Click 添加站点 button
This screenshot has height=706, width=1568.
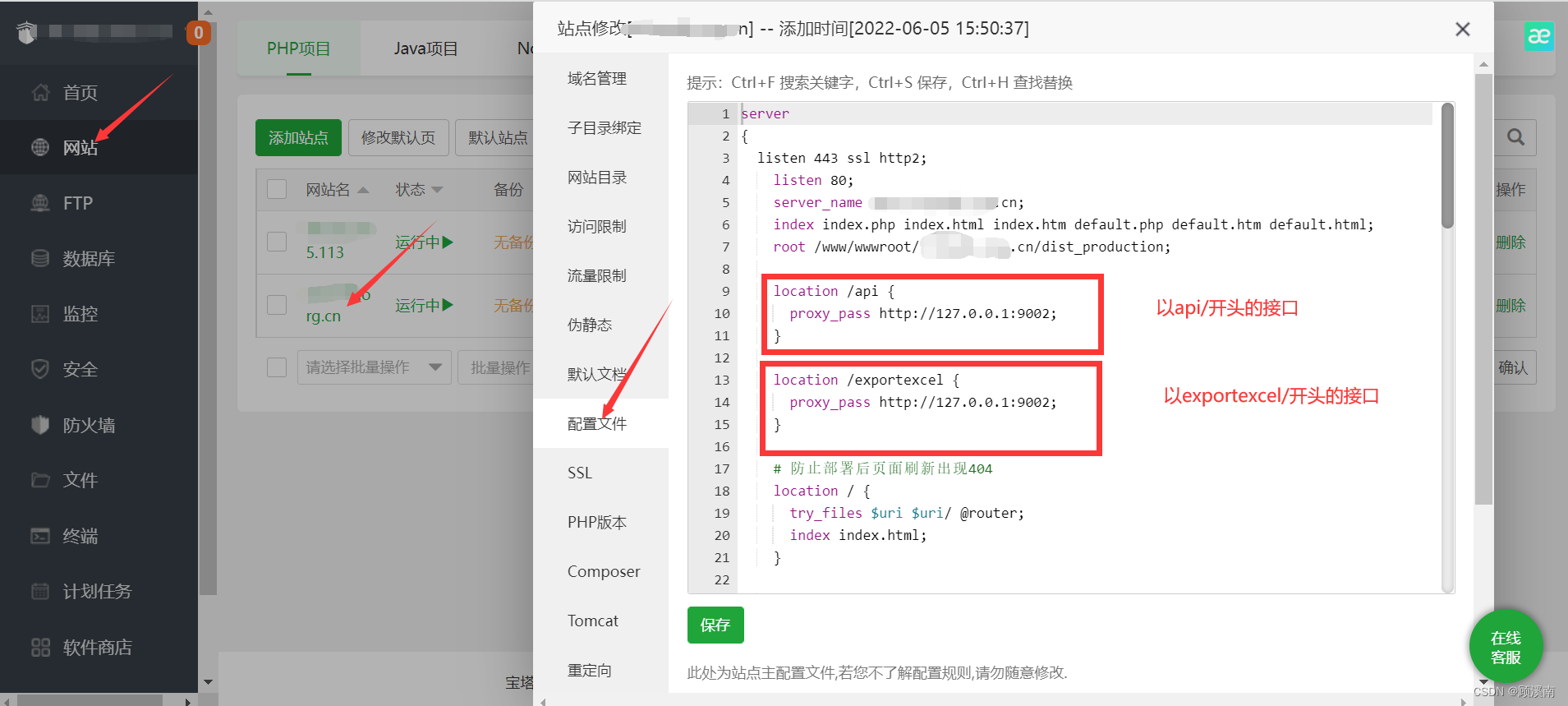click(x=298, y=137)
